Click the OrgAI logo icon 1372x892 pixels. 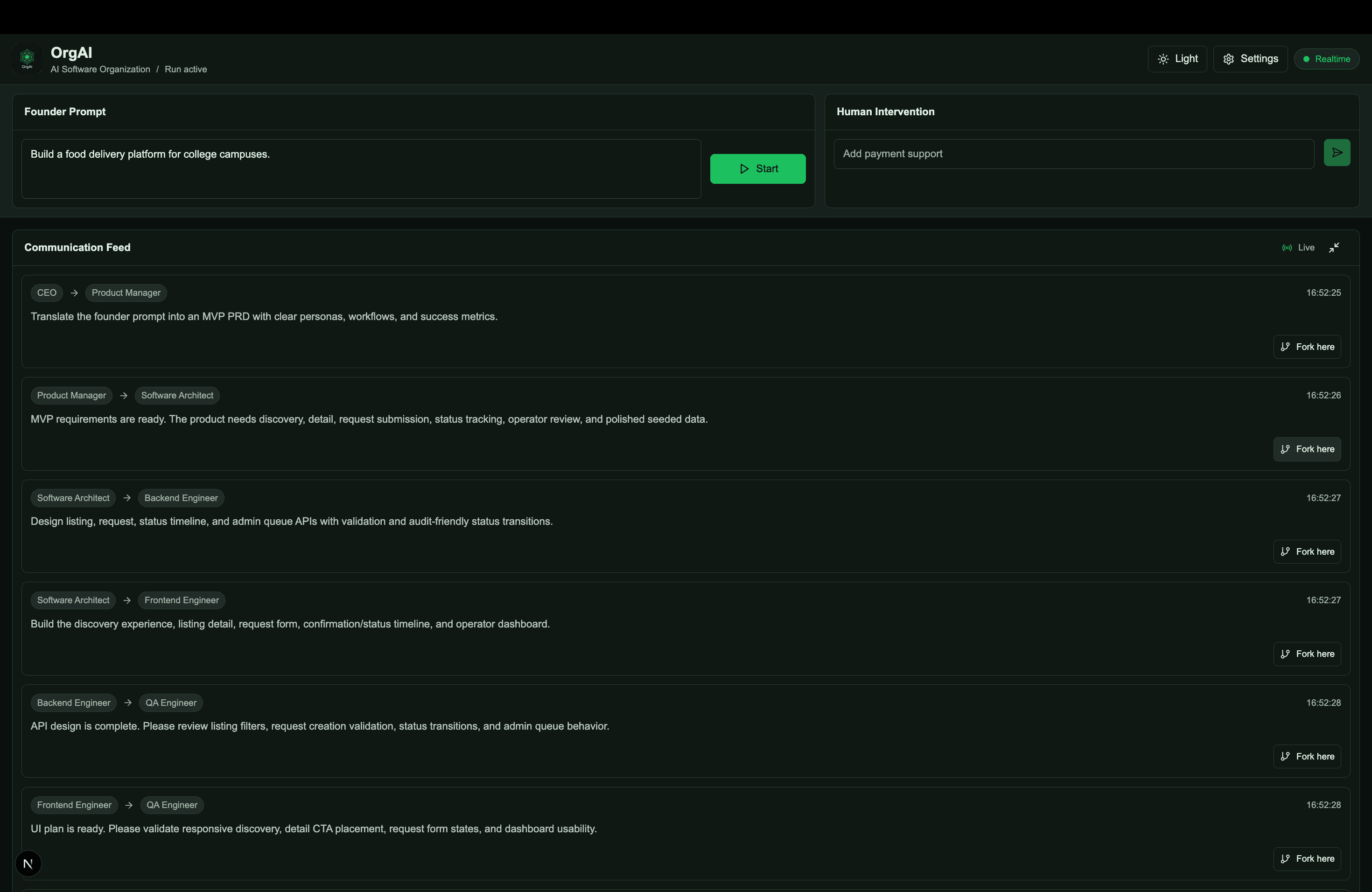[x=27, y=59]
